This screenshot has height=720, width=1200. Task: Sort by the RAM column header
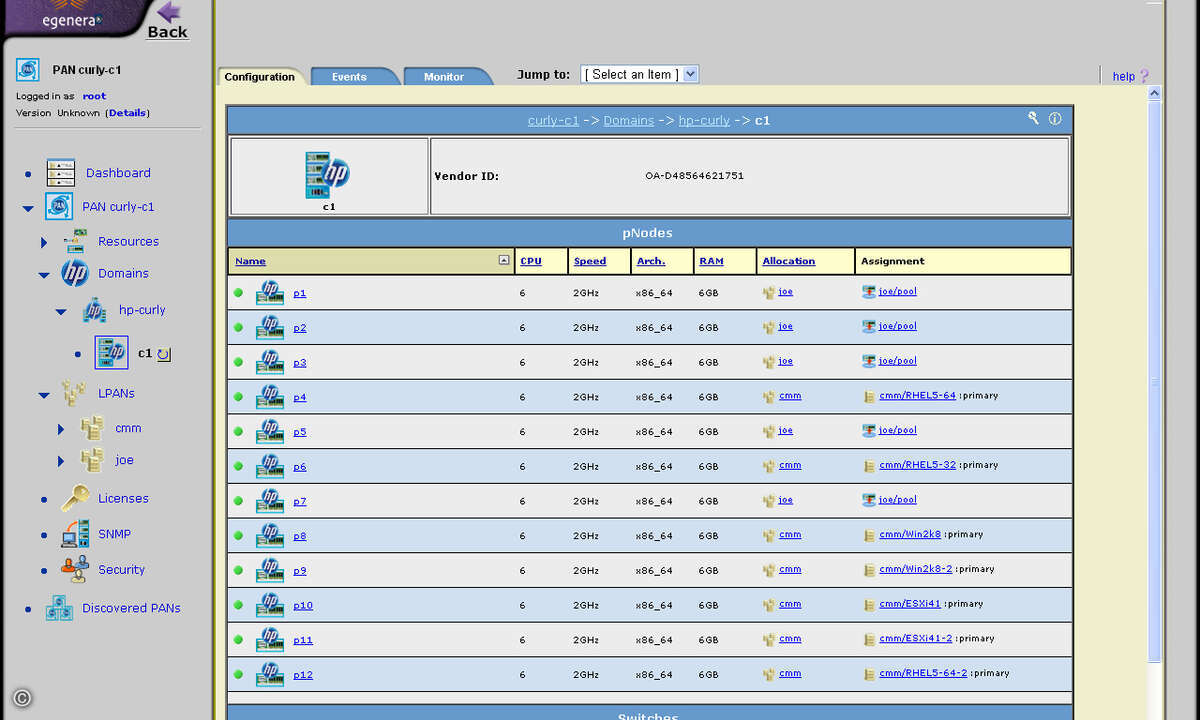pyautogui.click(x=711, y=261)
